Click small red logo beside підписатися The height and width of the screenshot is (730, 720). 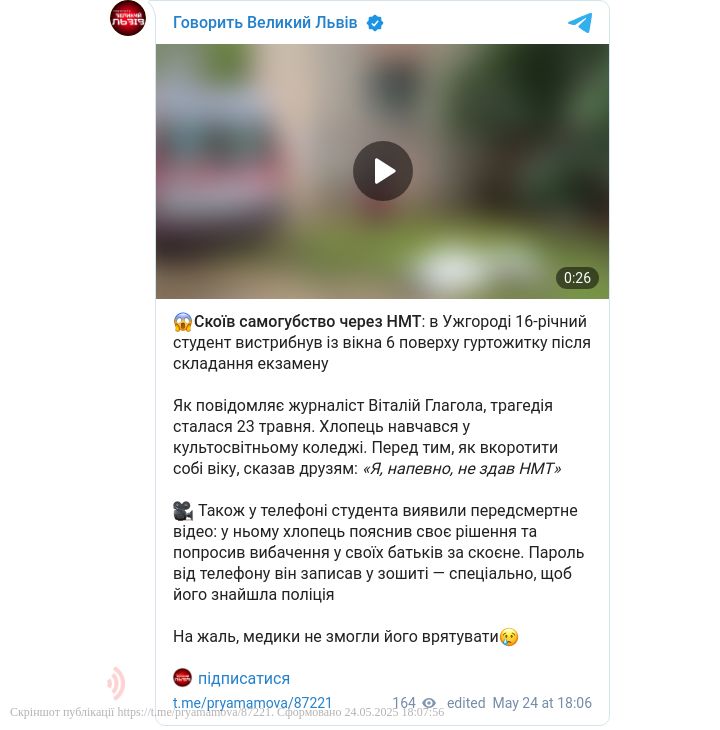(182, 678)
